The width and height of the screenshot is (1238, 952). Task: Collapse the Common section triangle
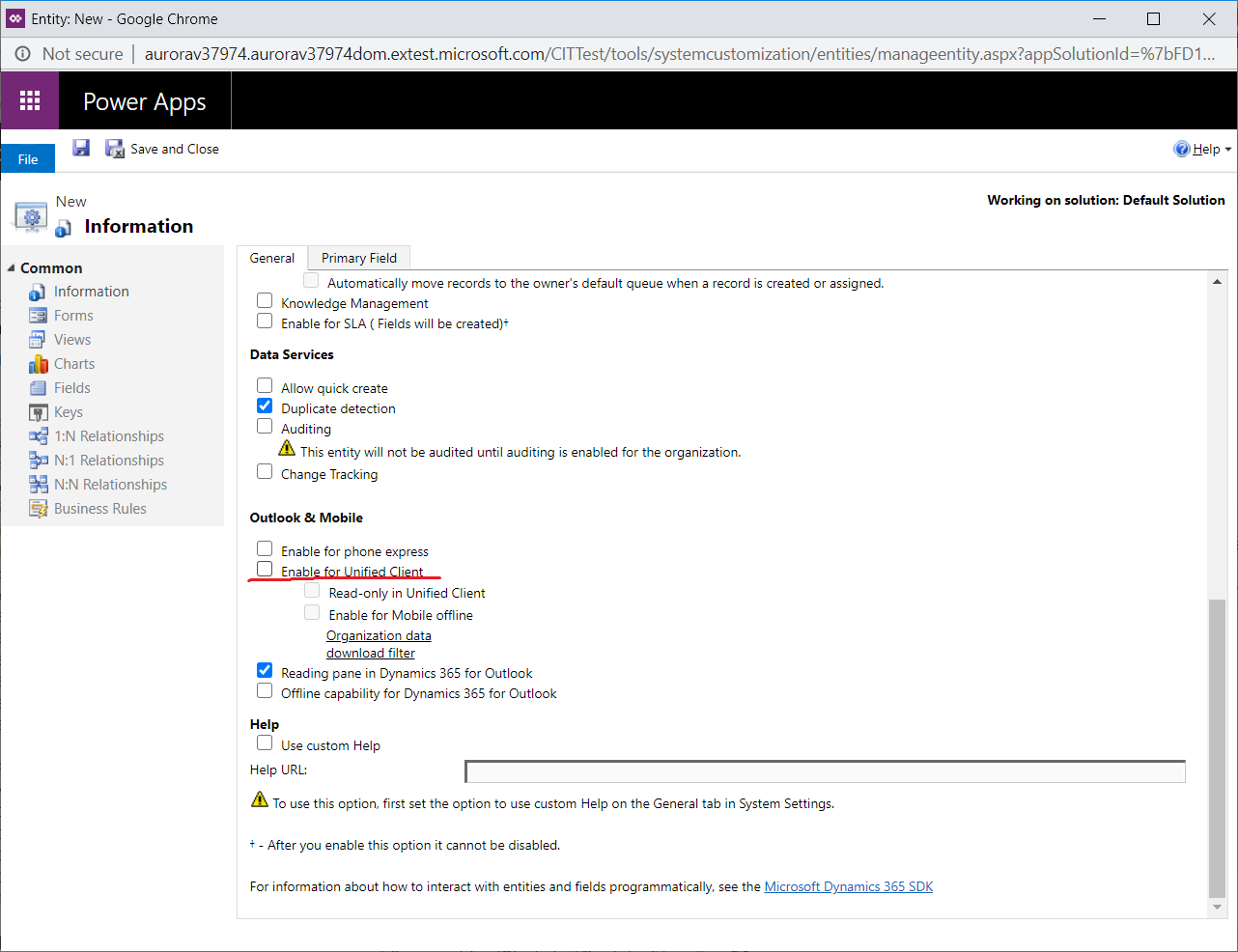tap(12, 268)
